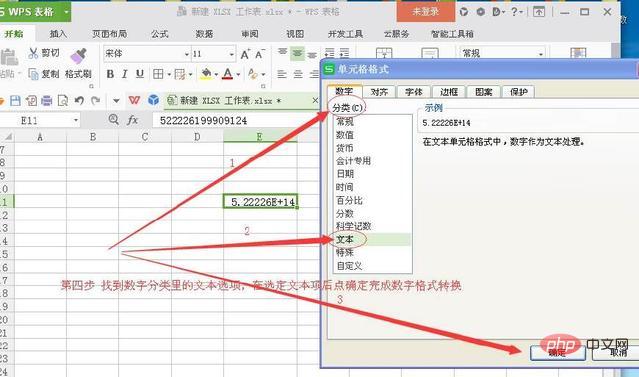Screen dimensions: 639x377
Task: Click the align left icon in ribbon
Action: coord(282,74)
